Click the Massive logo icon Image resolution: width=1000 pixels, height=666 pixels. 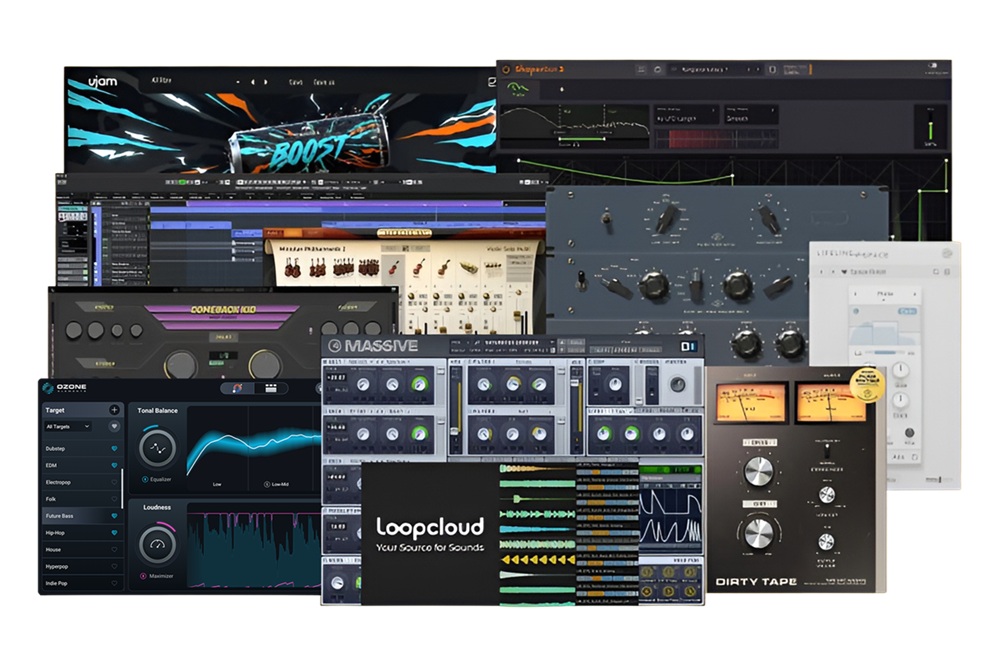pyautogui.click(x=337, y=344)
